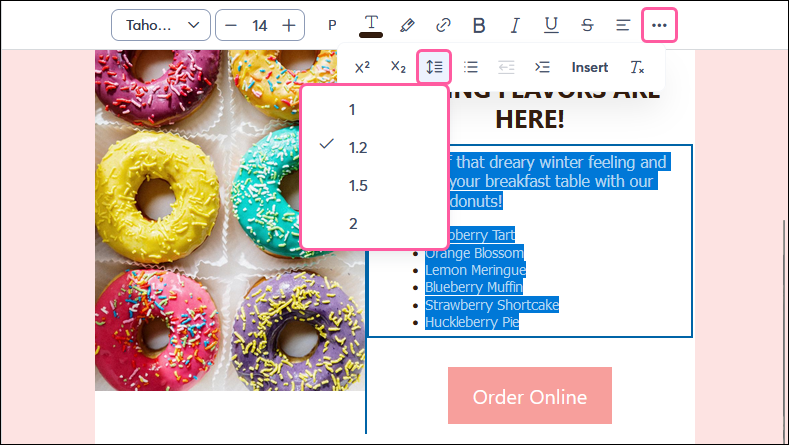Open the Tahoma font family dropdown
Viewport: 789px width, 445px height.
161,25
